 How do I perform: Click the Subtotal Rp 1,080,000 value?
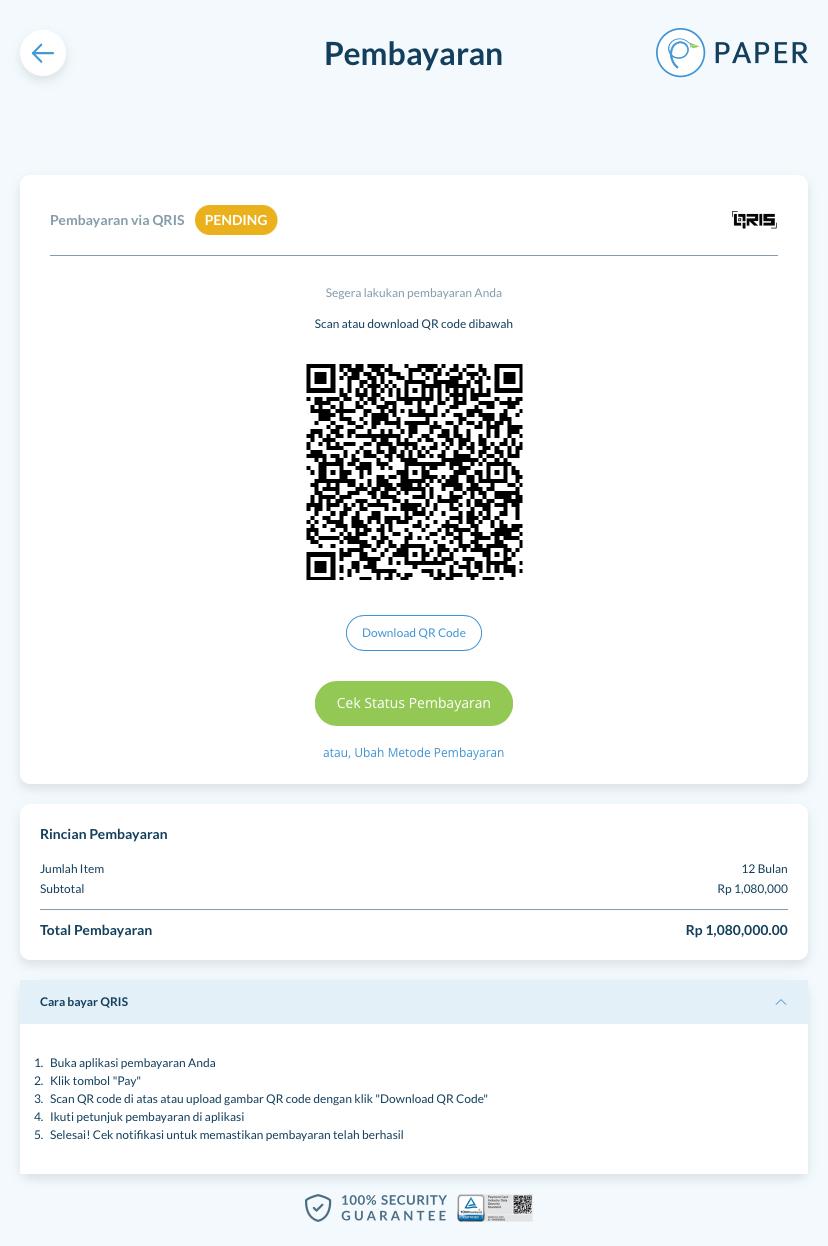(x=752, y=889)
